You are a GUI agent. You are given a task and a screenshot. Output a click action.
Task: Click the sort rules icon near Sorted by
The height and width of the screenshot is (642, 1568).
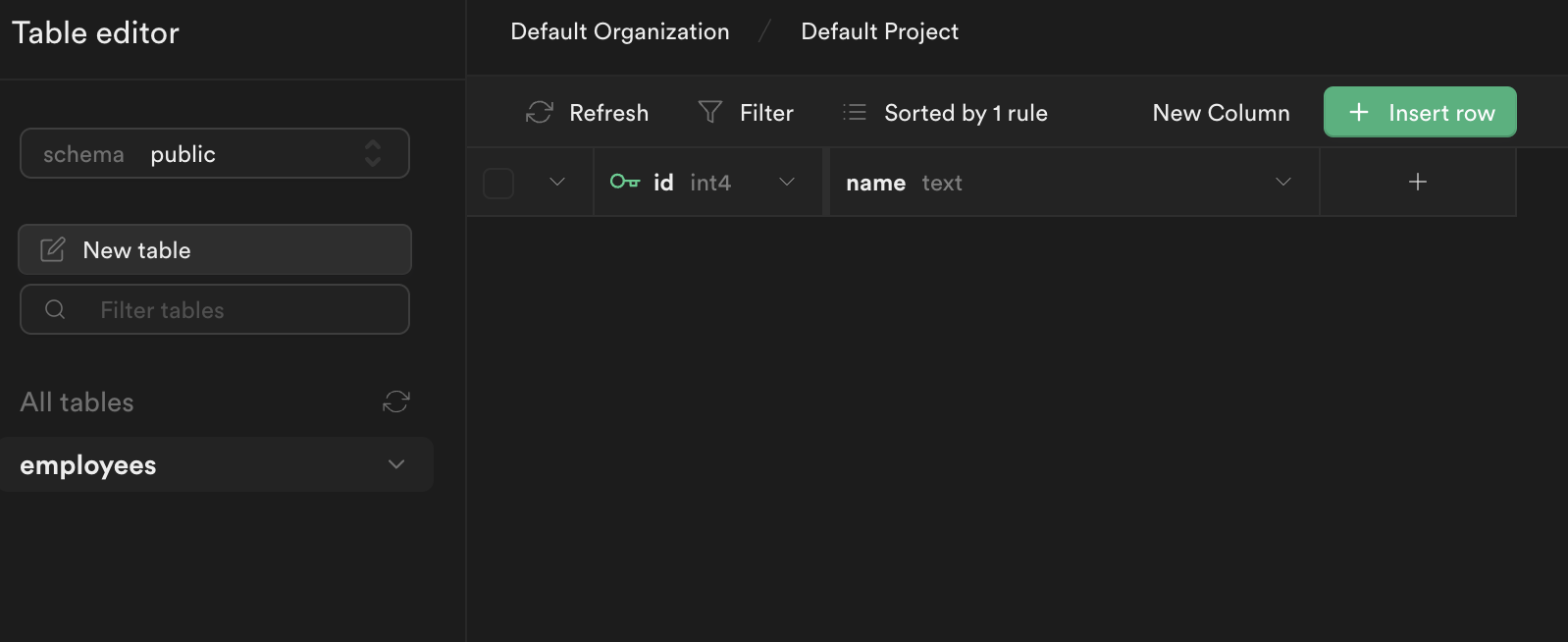[x=853, y=112]
